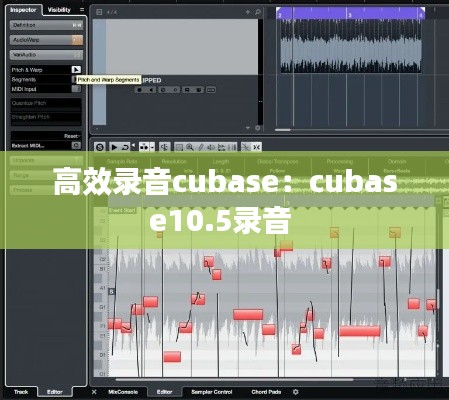
Task: Close the lower zone with X icon
Action: [94, 392]
